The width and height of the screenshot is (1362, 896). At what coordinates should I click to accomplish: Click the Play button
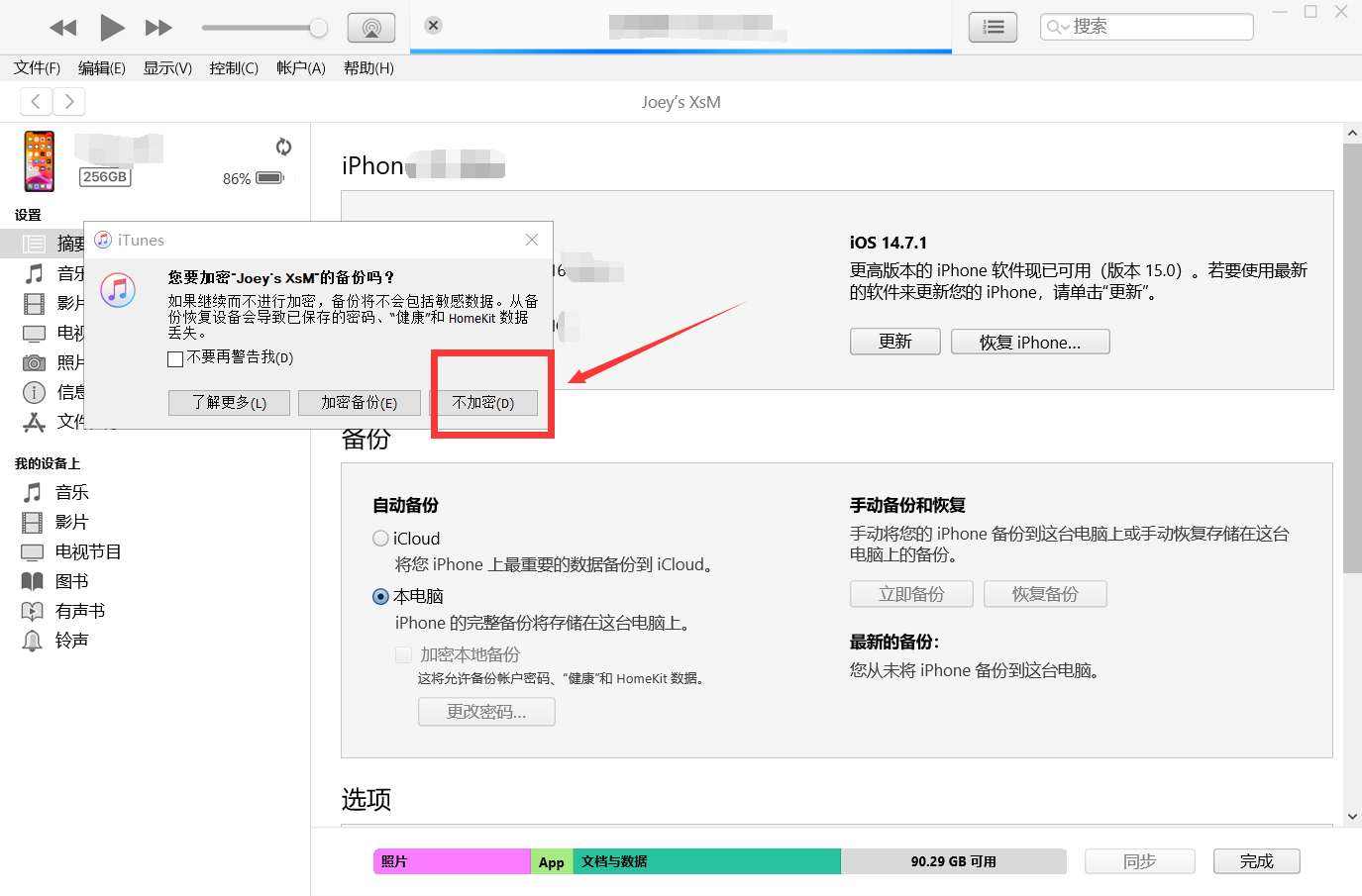click(112, 28)
